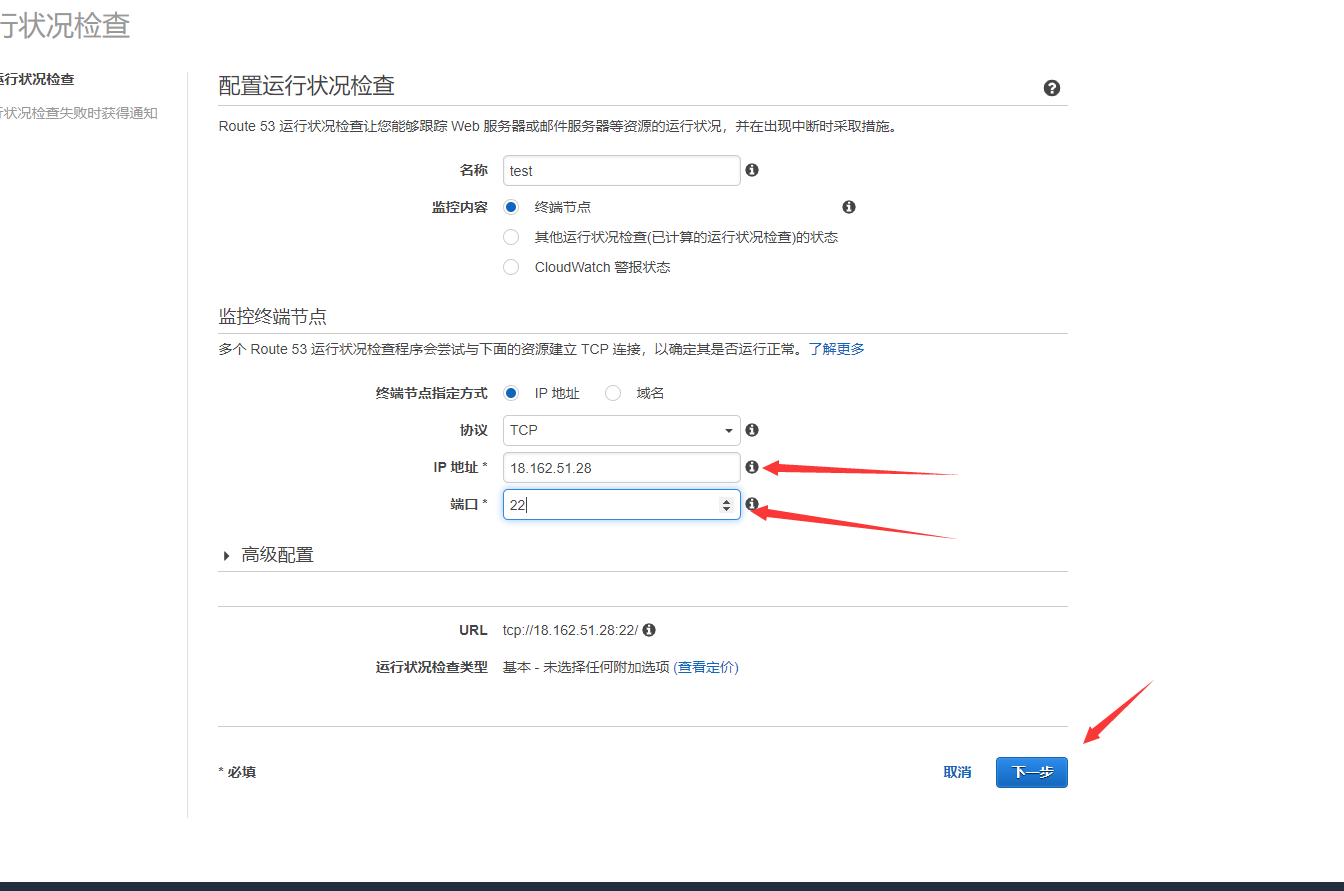Click the 下一步 button

pos(1031,772)
